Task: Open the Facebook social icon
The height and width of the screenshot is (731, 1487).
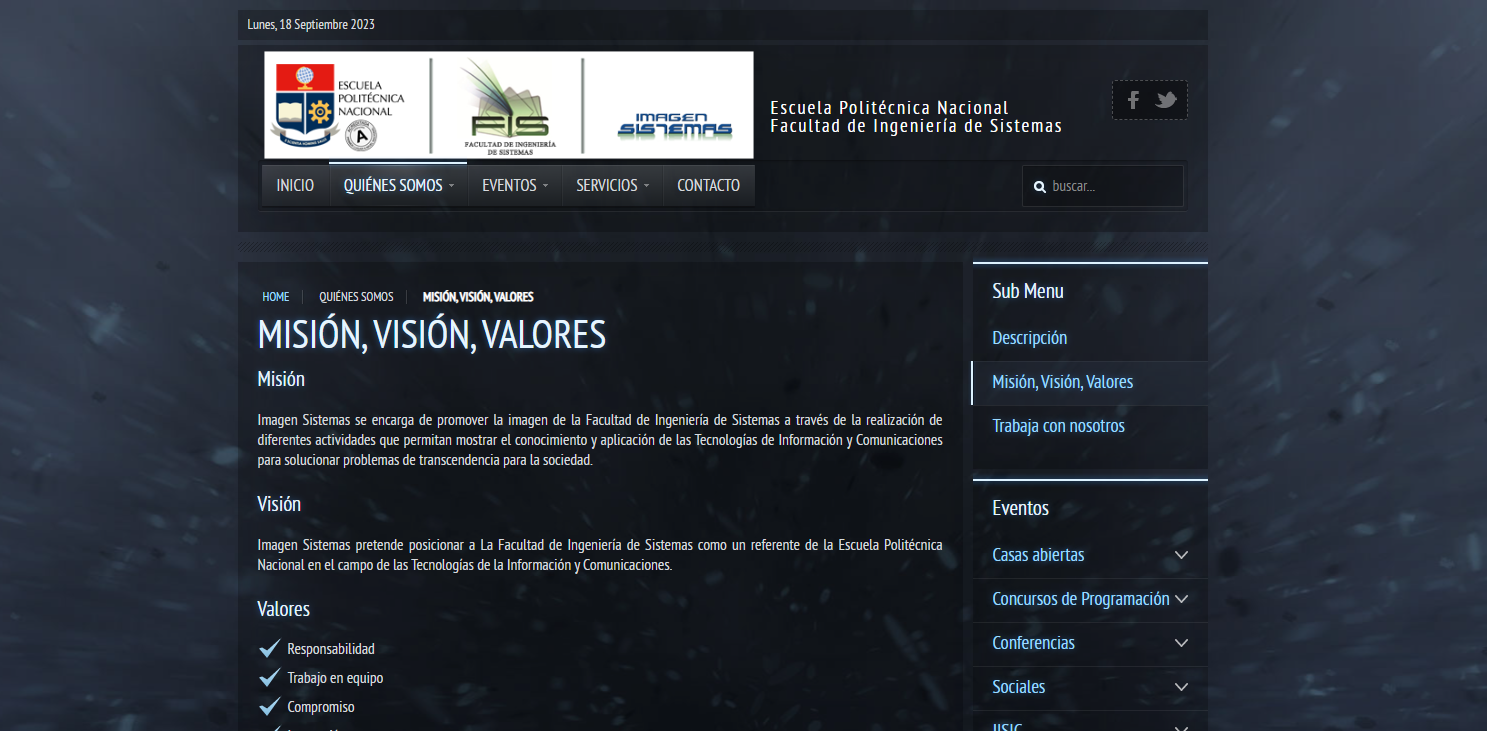Action: click(1133, 100)
